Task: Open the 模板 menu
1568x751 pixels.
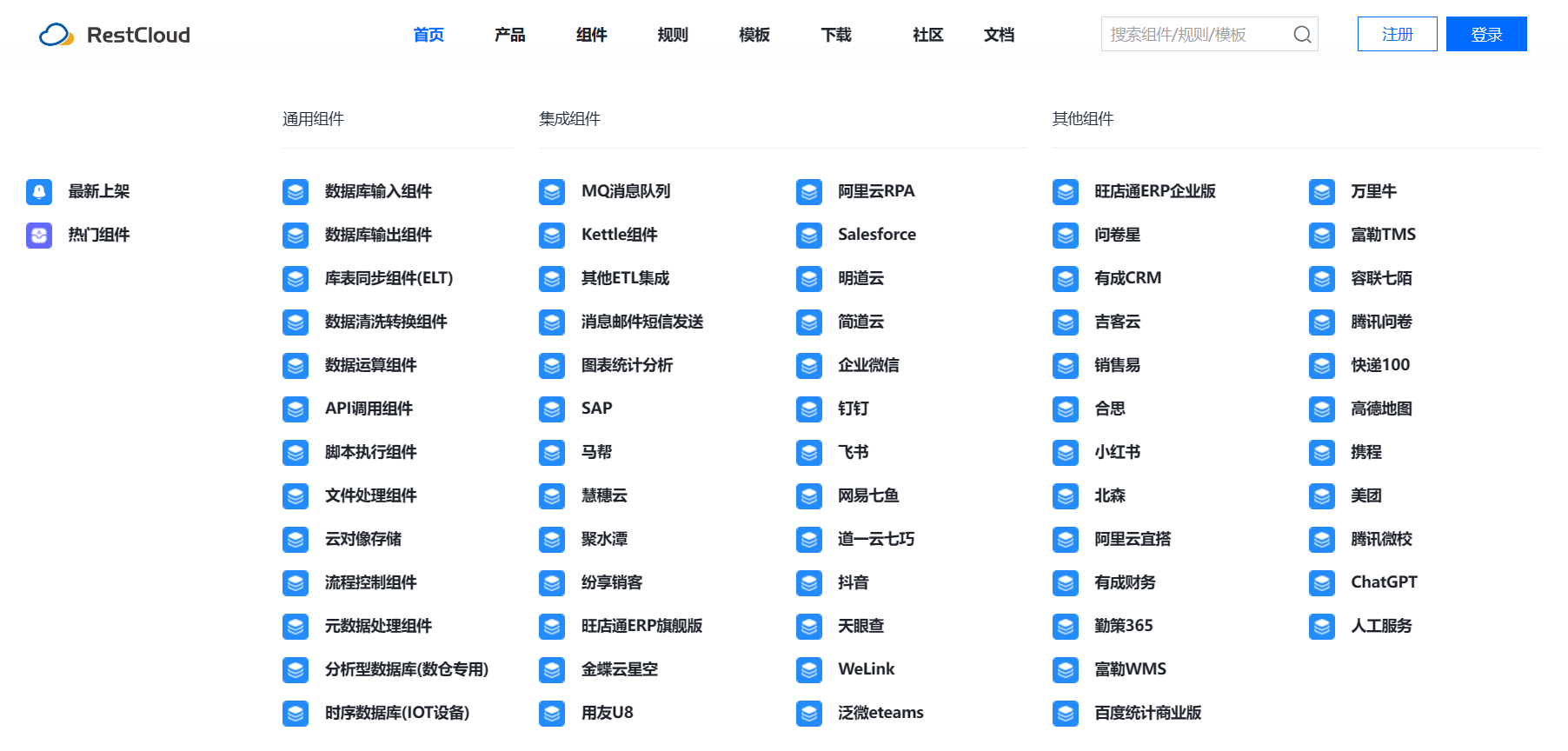Action: click(x=754, y=35)
